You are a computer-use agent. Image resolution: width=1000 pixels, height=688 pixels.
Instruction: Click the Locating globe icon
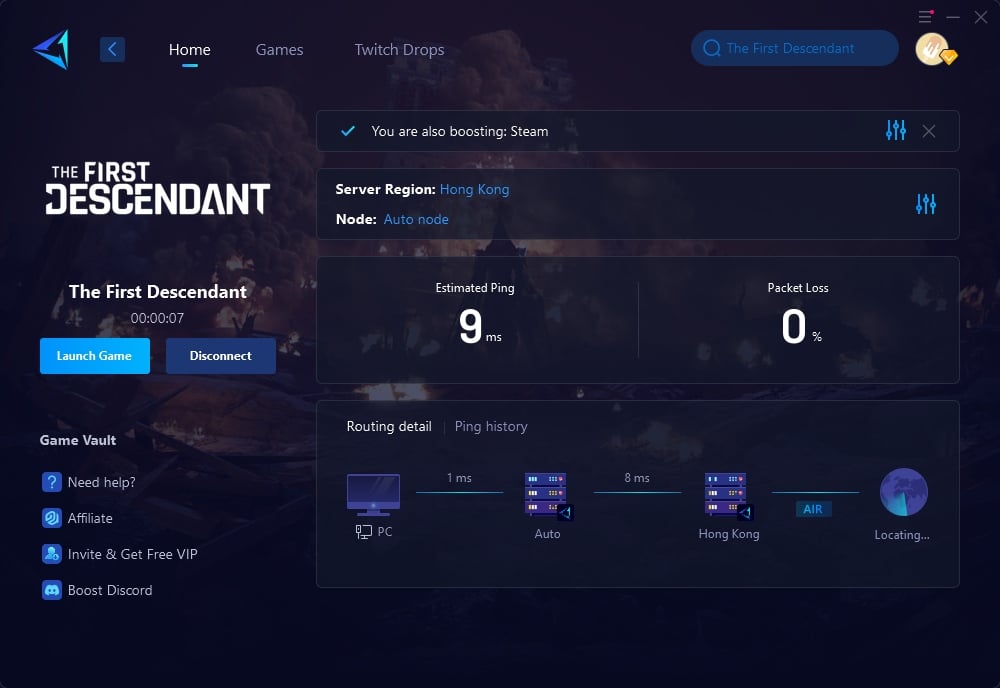[x=904, y=492]
